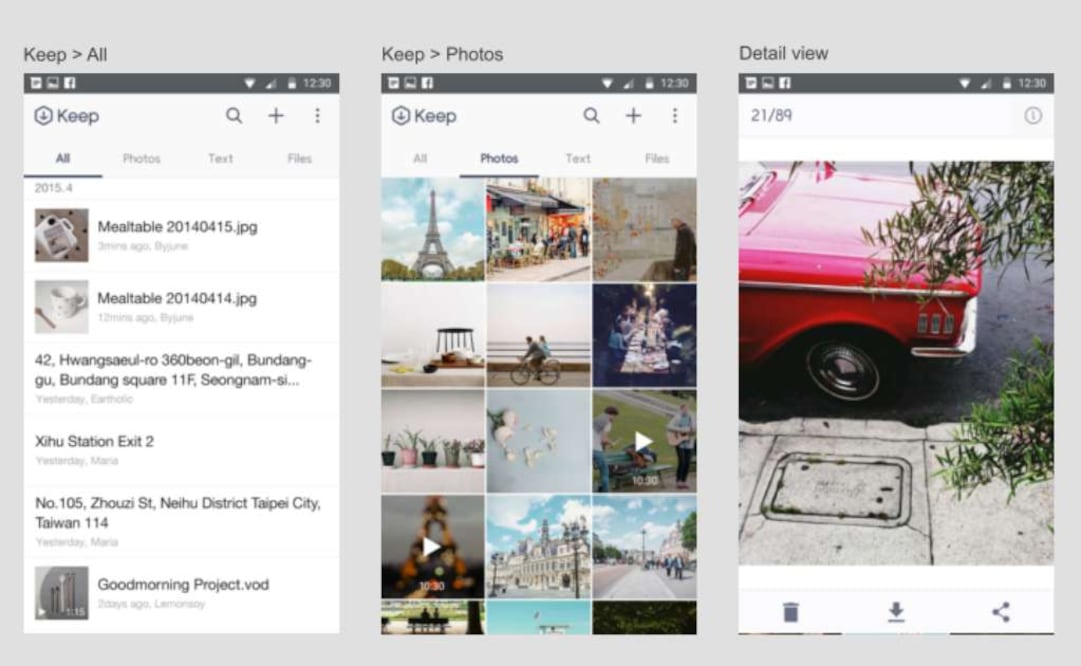This screenshot has width=1081, height=666.
Task: Open the three-dot overflow menu on Keep All screen
Action: point(317,116)
